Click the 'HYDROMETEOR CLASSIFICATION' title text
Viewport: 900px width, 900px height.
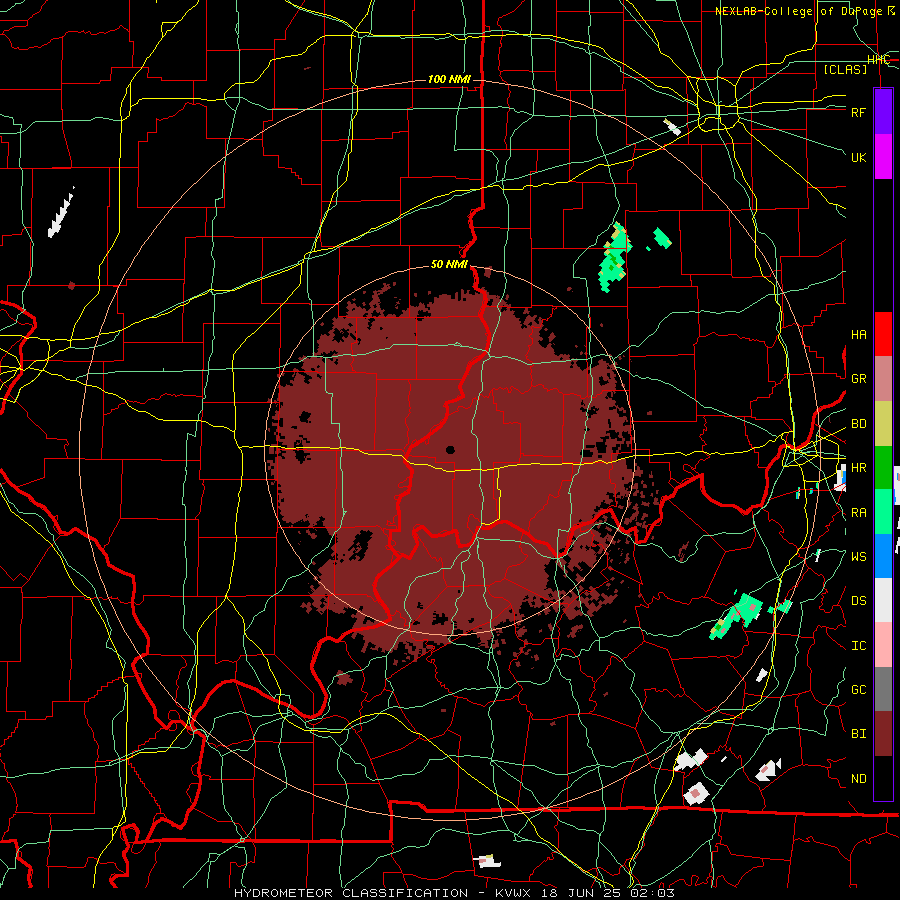pos(351,893)
